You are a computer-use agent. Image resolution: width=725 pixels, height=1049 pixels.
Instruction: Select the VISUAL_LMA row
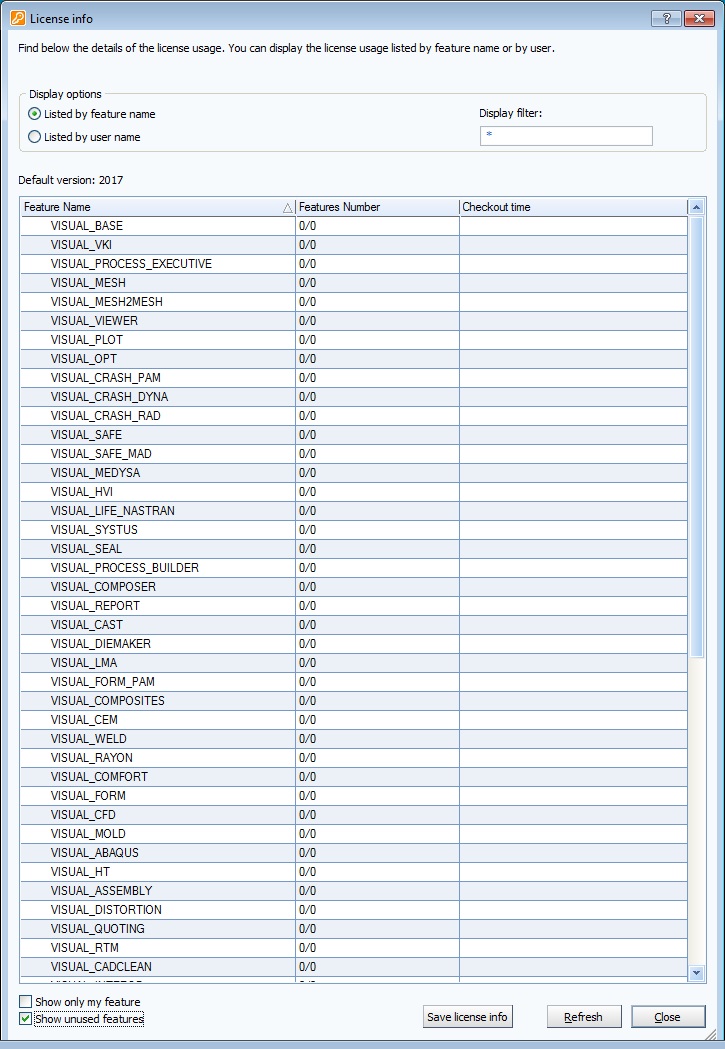click(x=354, y=663)
